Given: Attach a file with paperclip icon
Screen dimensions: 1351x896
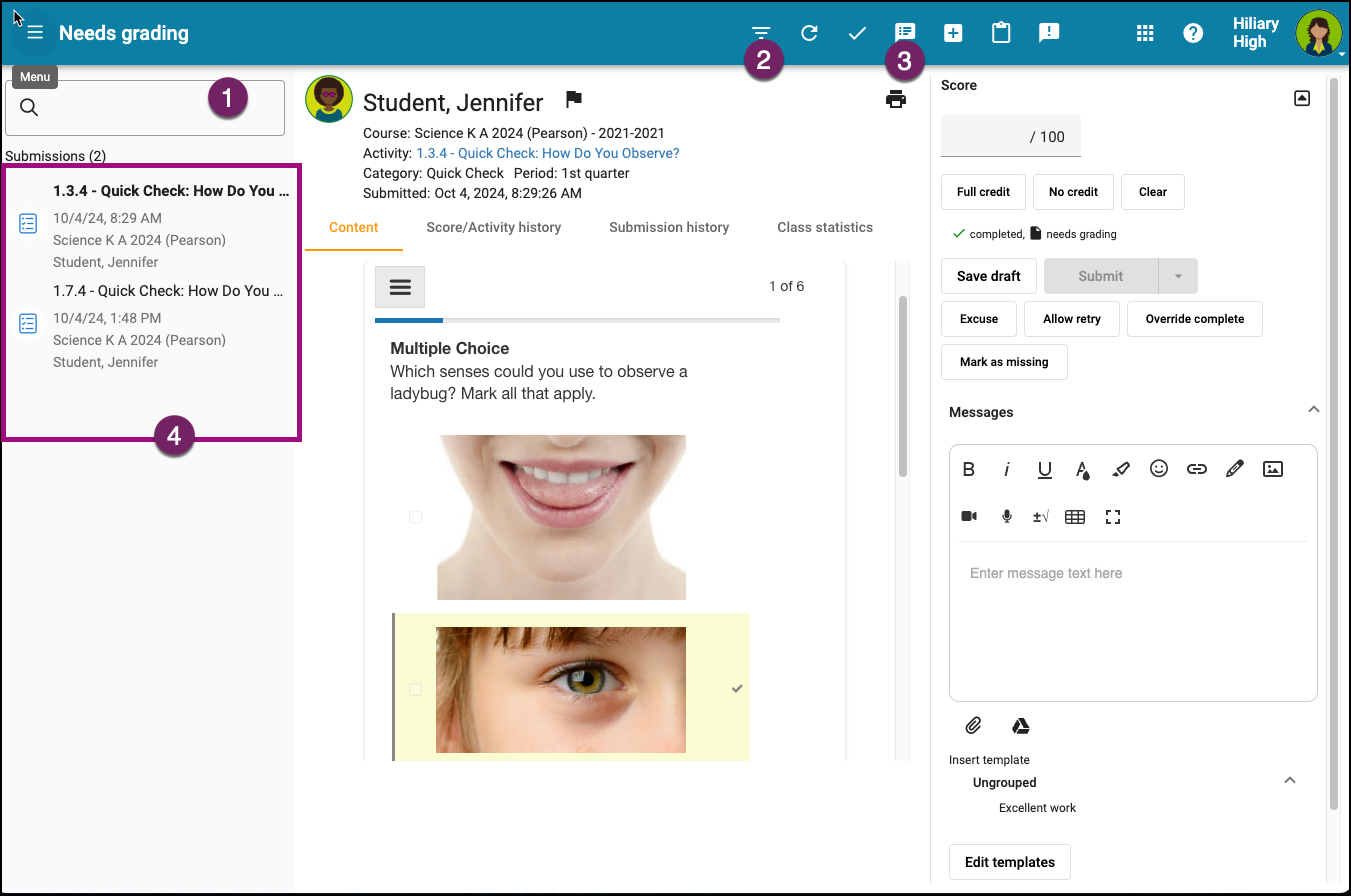Looking at the screenshot, I should 972,726.
